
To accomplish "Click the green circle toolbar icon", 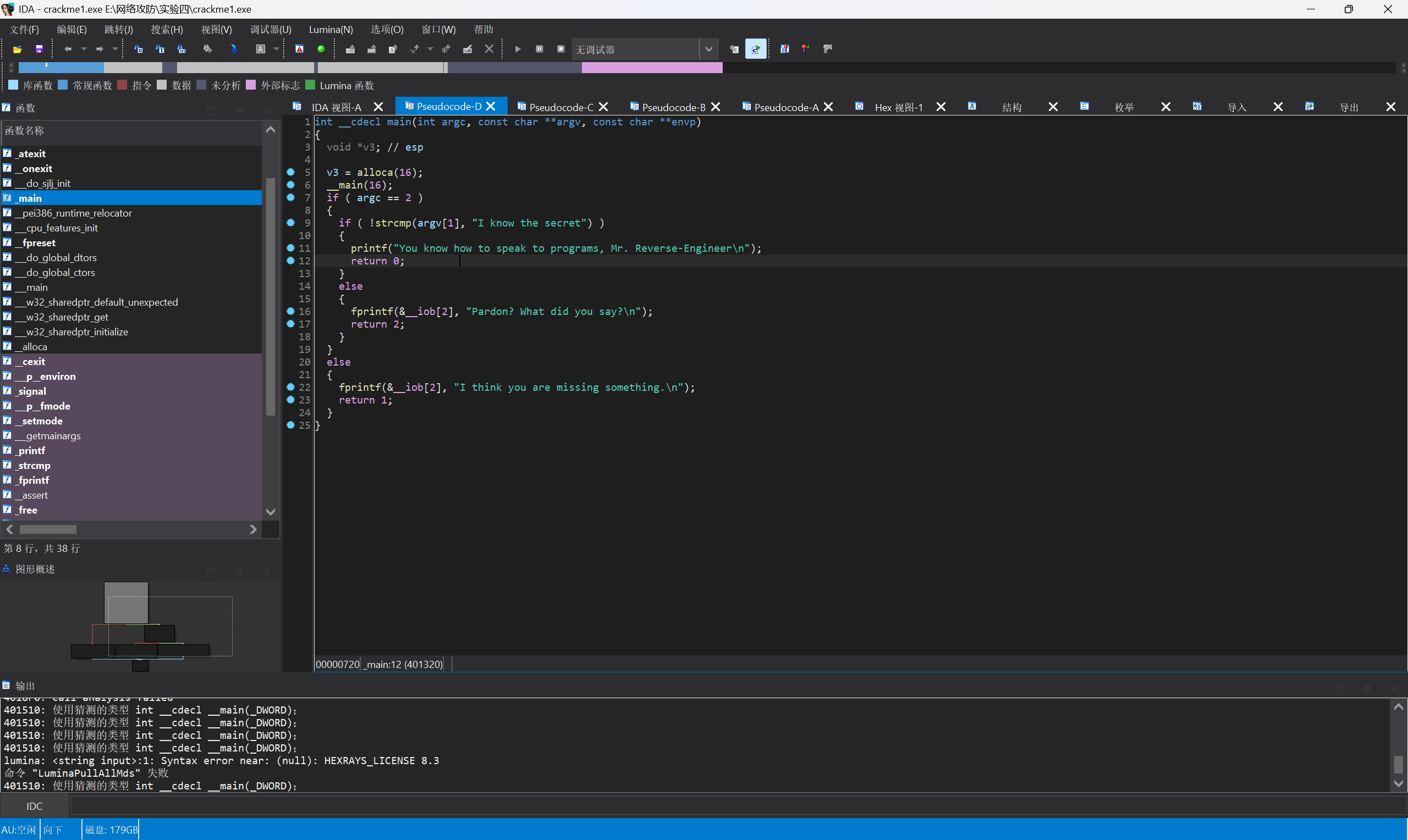I will tap(321, 49).
